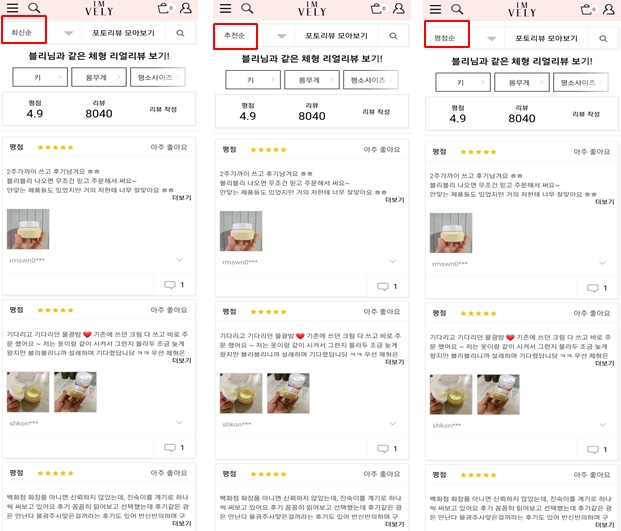
Task: Open the 평점순 sort dropdown
Action: click(x=464, y=38)
